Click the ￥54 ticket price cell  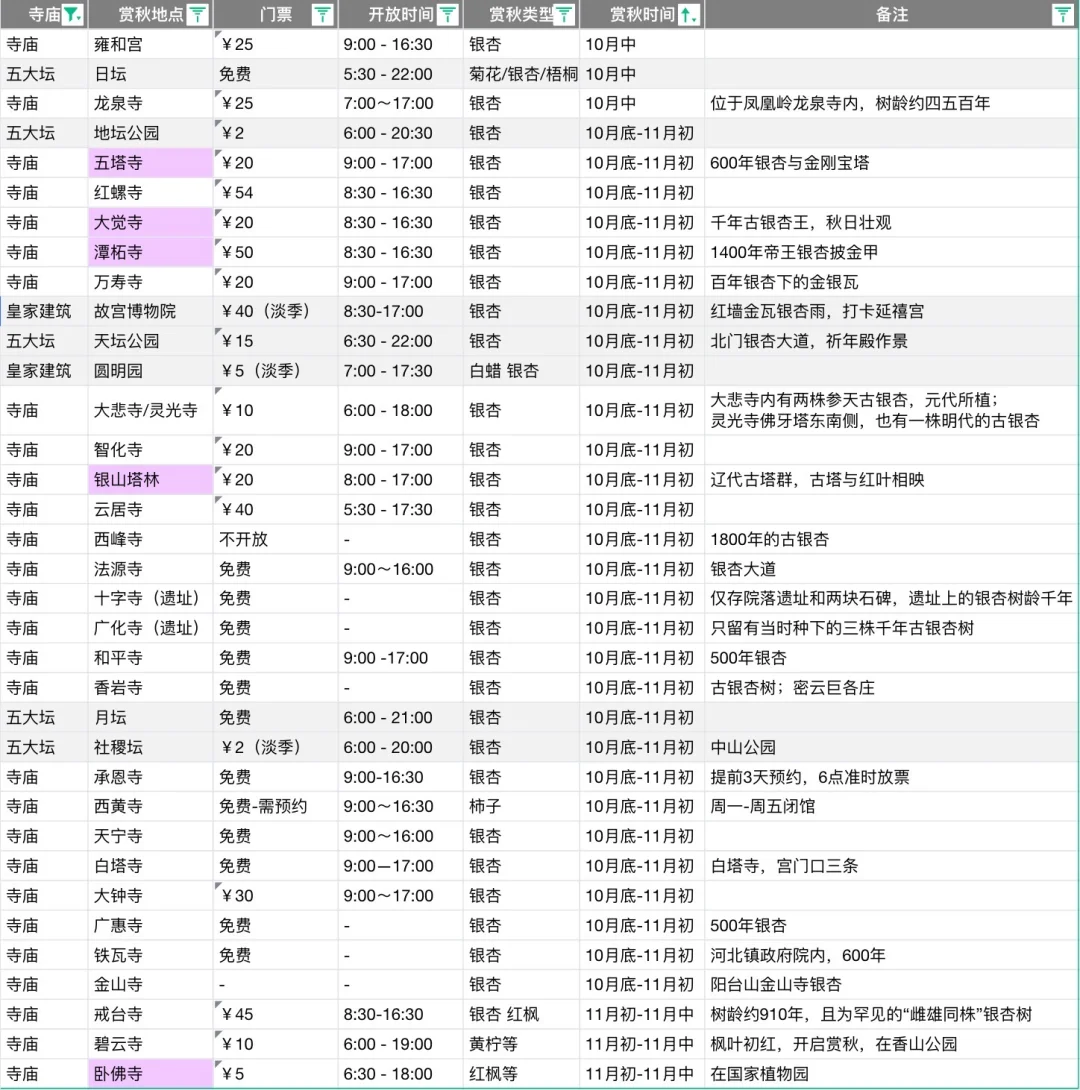coord(275,193)
